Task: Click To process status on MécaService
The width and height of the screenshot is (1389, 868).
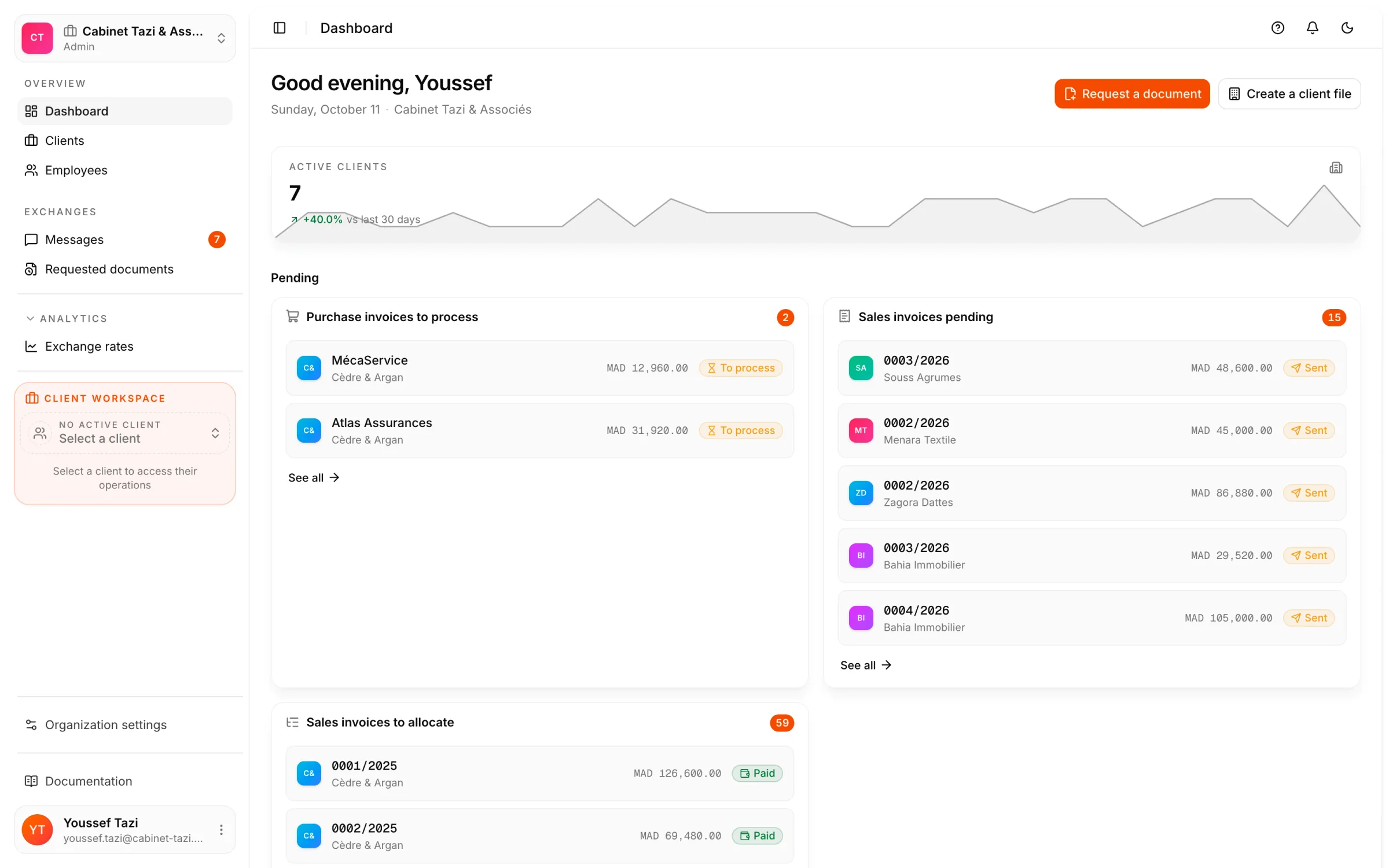Action: [741, 368]
